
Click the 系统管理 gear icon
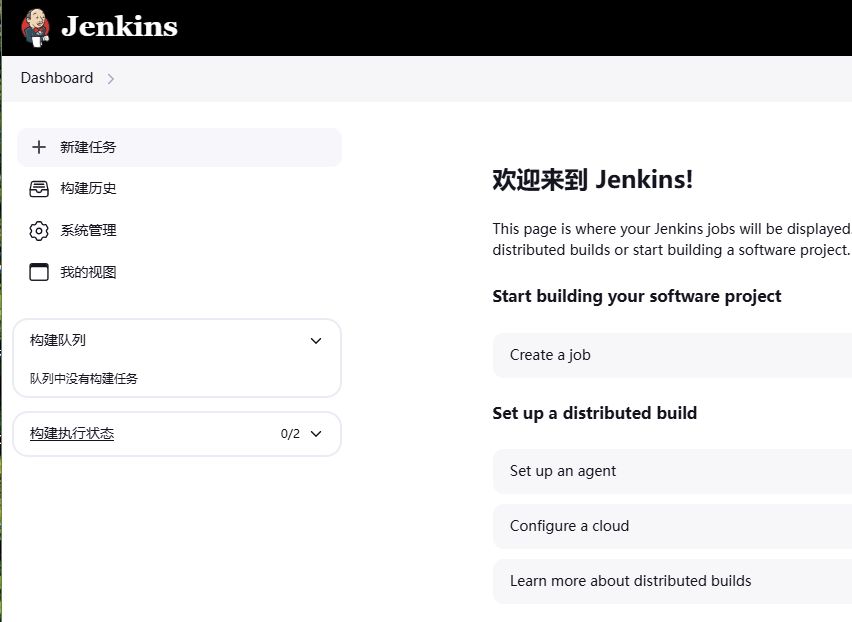(39, 231)
